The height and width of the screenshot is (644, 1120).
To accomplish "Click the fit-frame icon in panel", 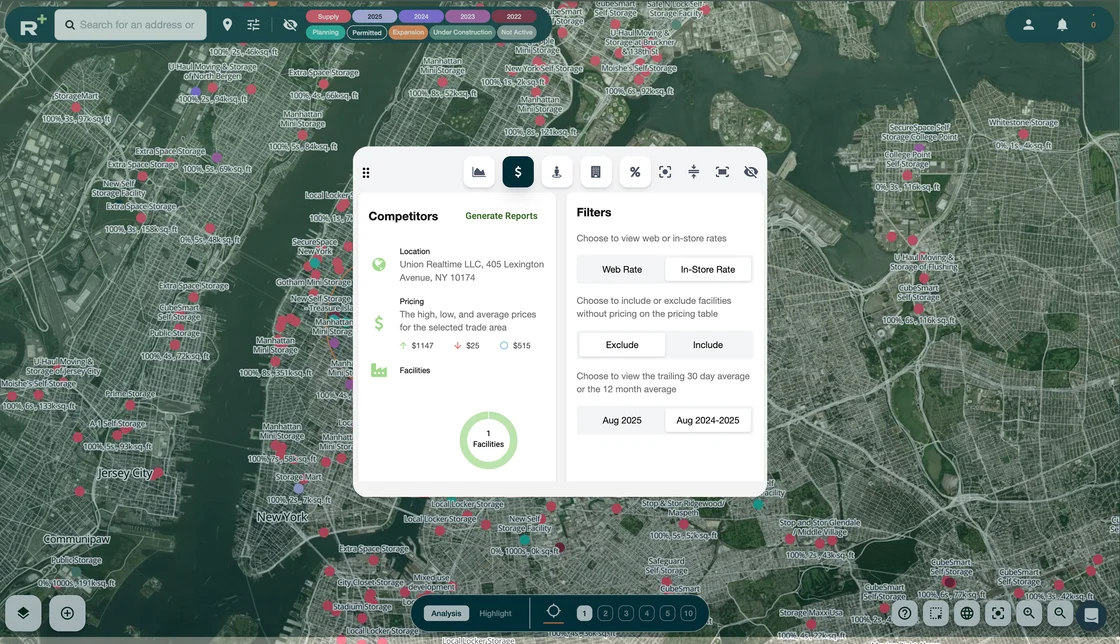I will [x=722, y=172].
